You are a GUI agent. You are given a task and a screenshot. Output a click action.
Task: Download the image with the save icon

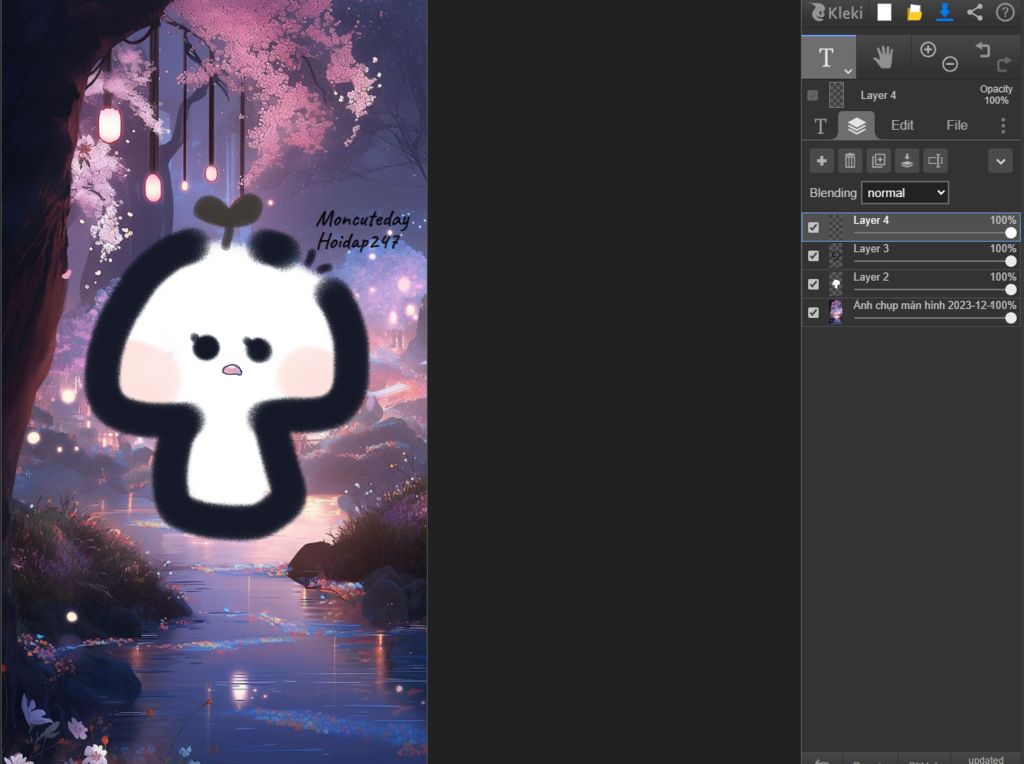[x=944, y=13]
